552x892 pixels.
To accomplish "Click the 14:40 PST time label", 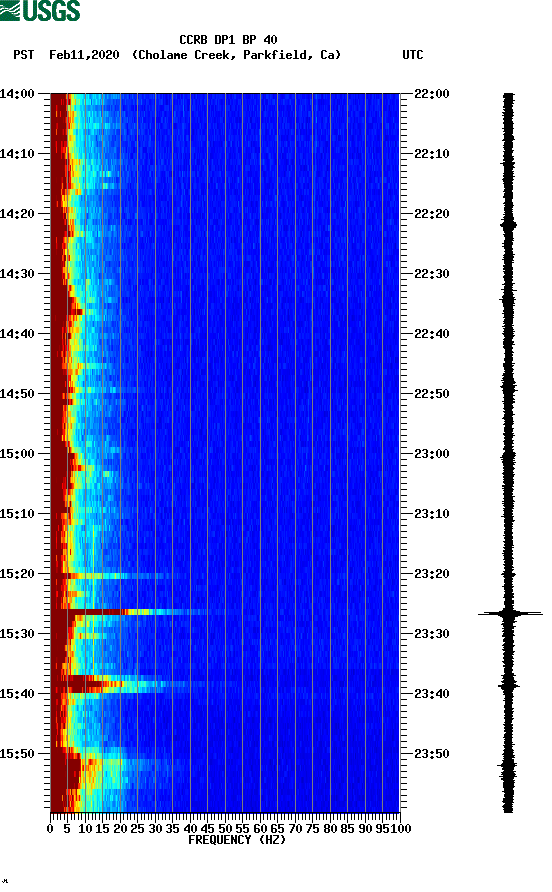I will 17,334.
